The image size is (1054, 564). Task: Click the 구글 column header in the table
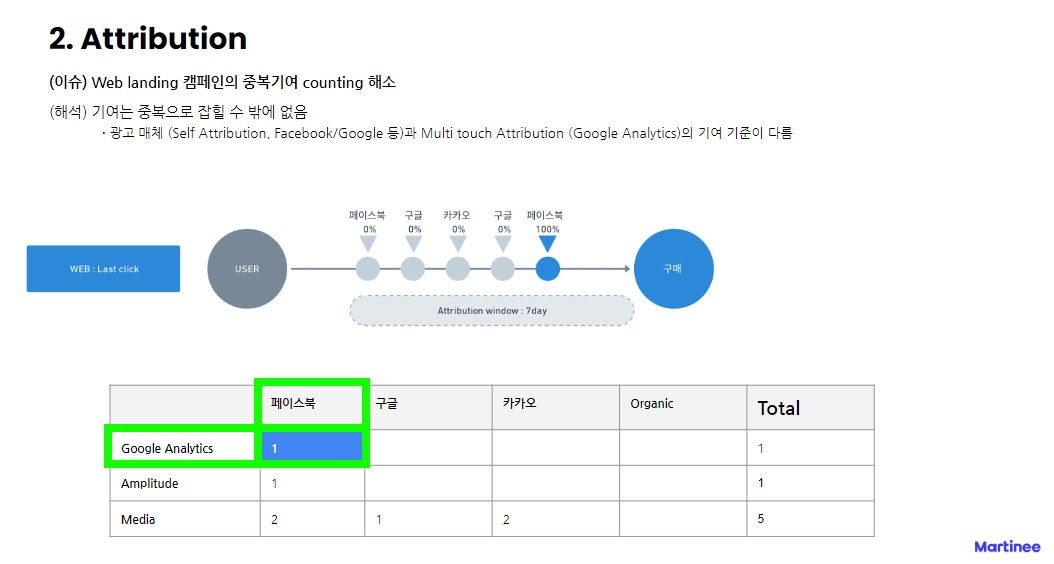[428, 407]
